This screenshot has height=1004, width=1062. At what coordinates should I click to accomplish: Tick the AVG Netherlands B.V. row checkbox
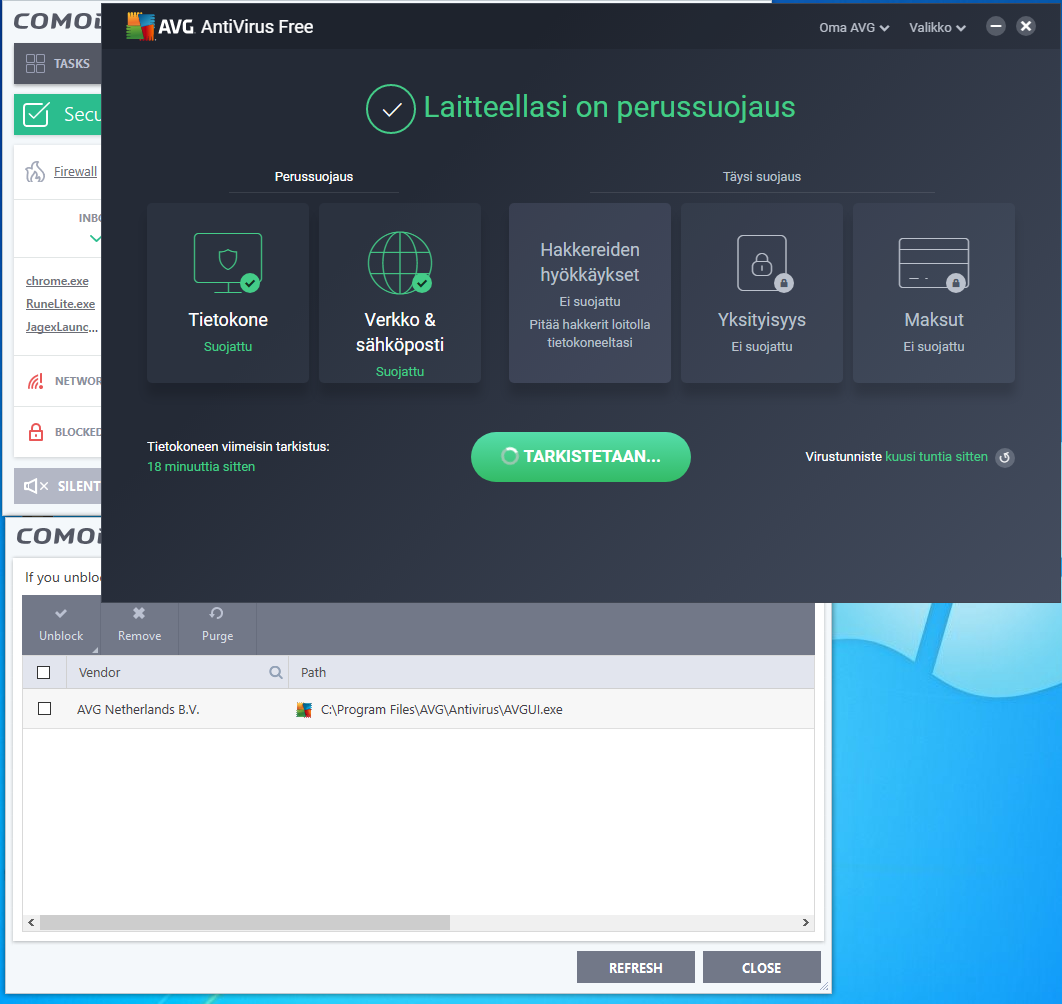[x=45, y=709]
